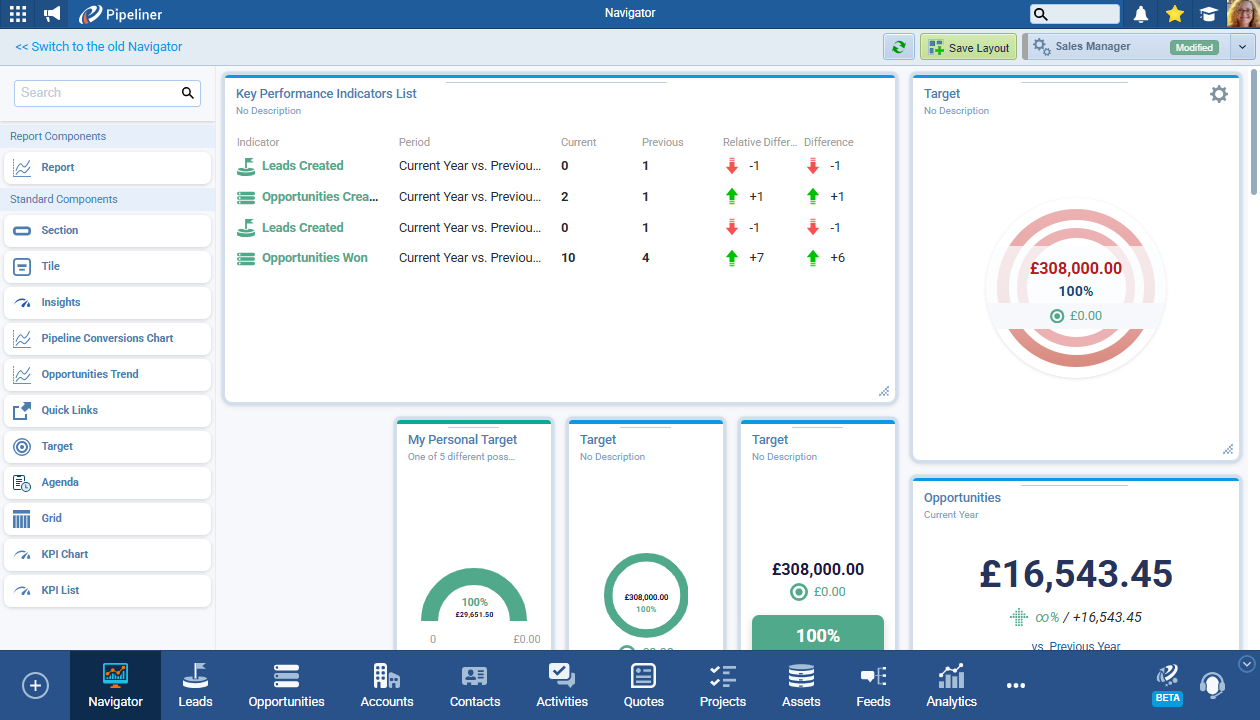Image resolution: width=1260 pixels, height=720 pixels.
Task: Expand the Sales Manager layout dropdown
Action: pos(1242,47)
